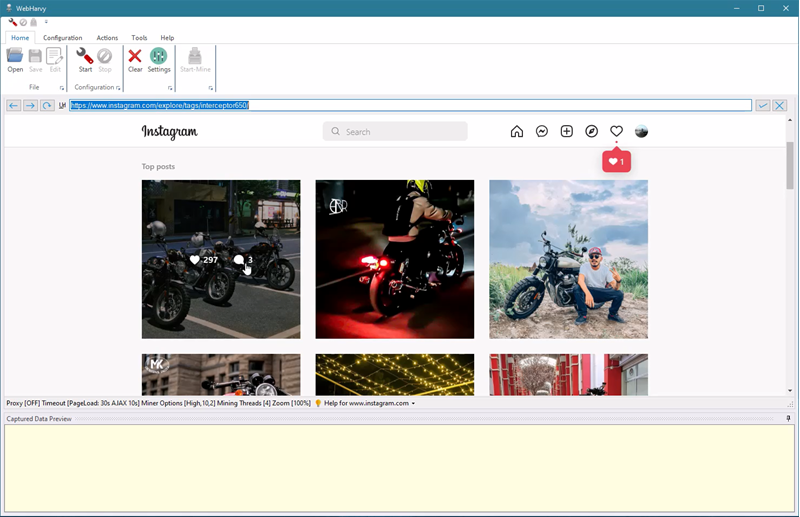Start configuration with the wrench icon
This screenshot has height=517, width=800.
point(85,59)
